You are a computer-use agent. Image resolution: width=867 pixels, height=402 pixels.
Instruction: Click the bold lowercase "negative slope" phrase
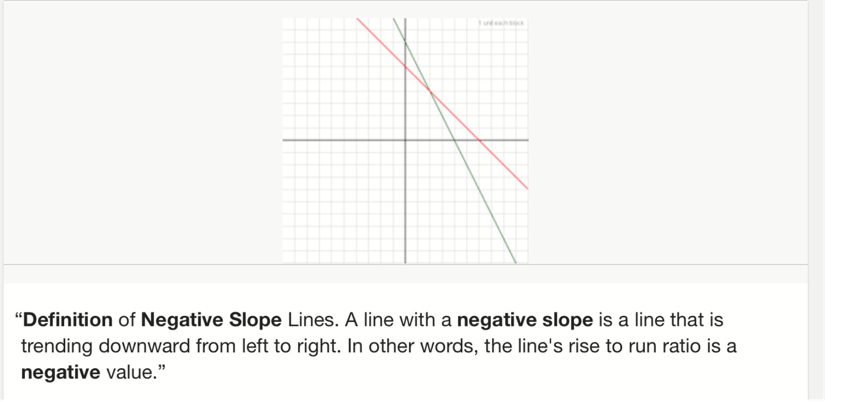tap(525, 321)
